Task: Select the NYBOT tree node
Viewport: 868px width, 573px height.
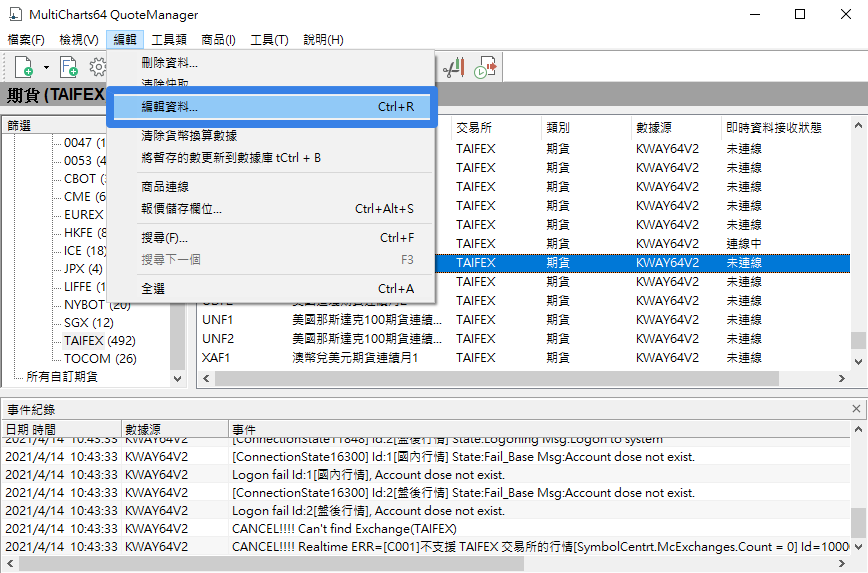Action: tap(97, 304)
